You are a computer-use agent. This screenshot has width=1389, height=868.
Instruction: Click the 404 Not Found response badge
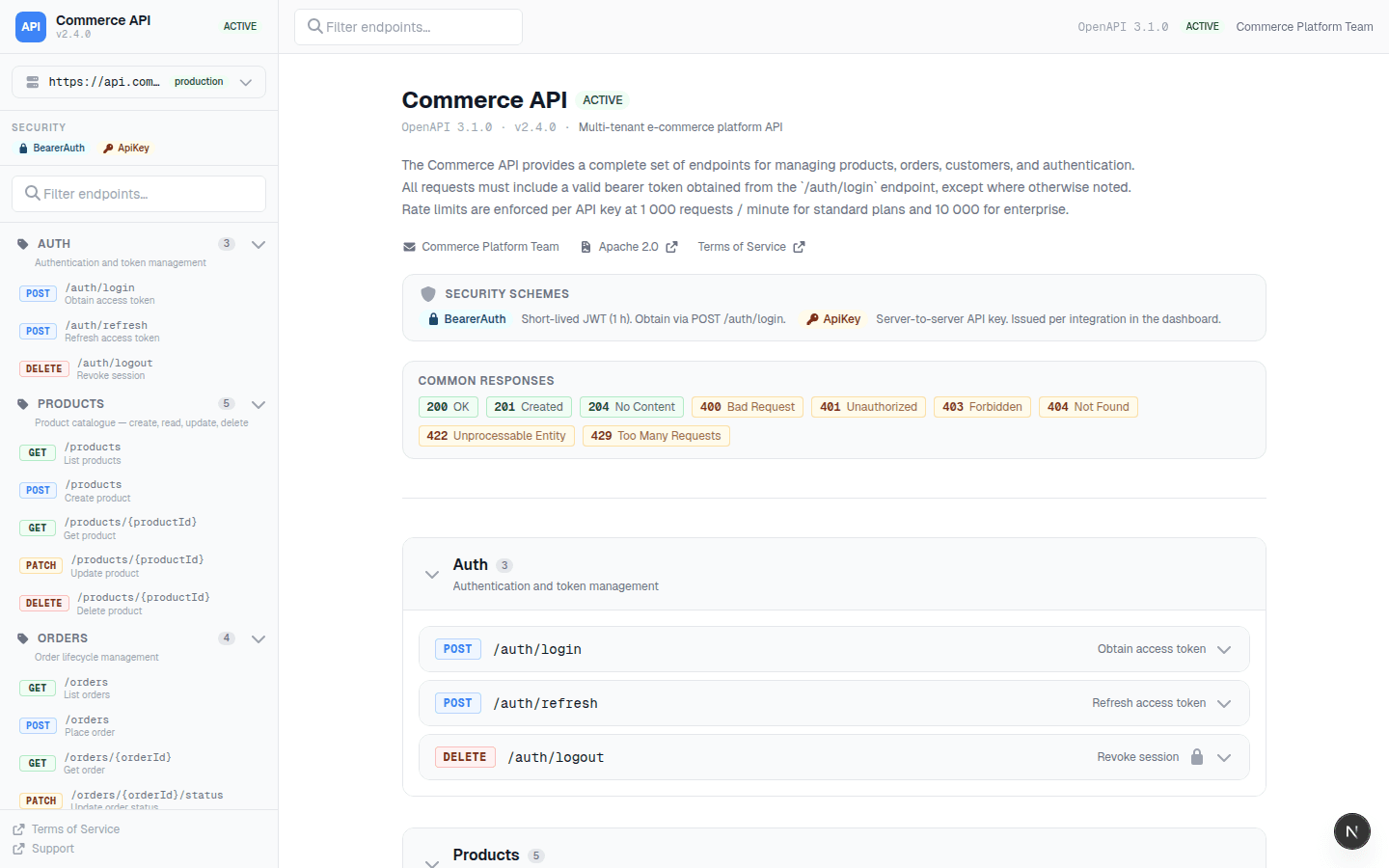(1088, 407)
